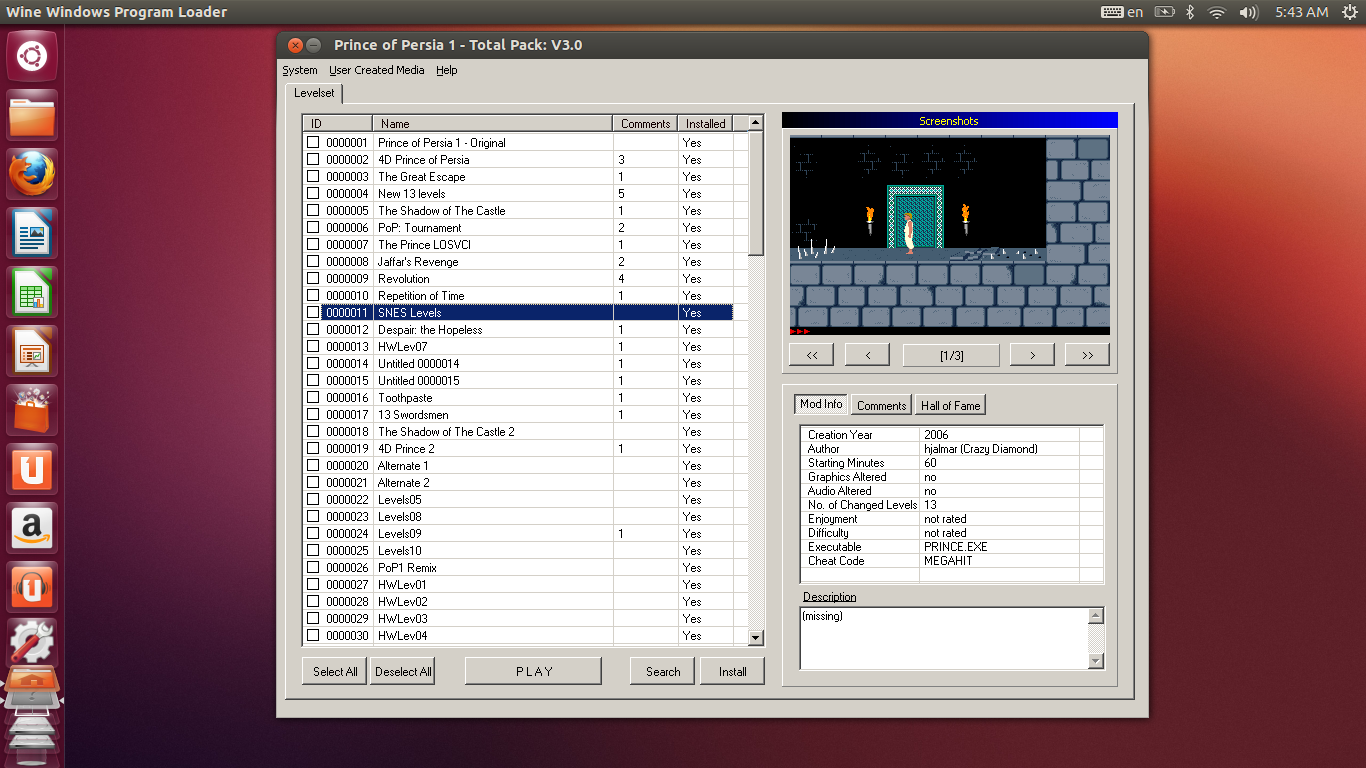Click Deselect All button
The image size is (1366, 768).
pyautogui.click(x=403, y=671)
